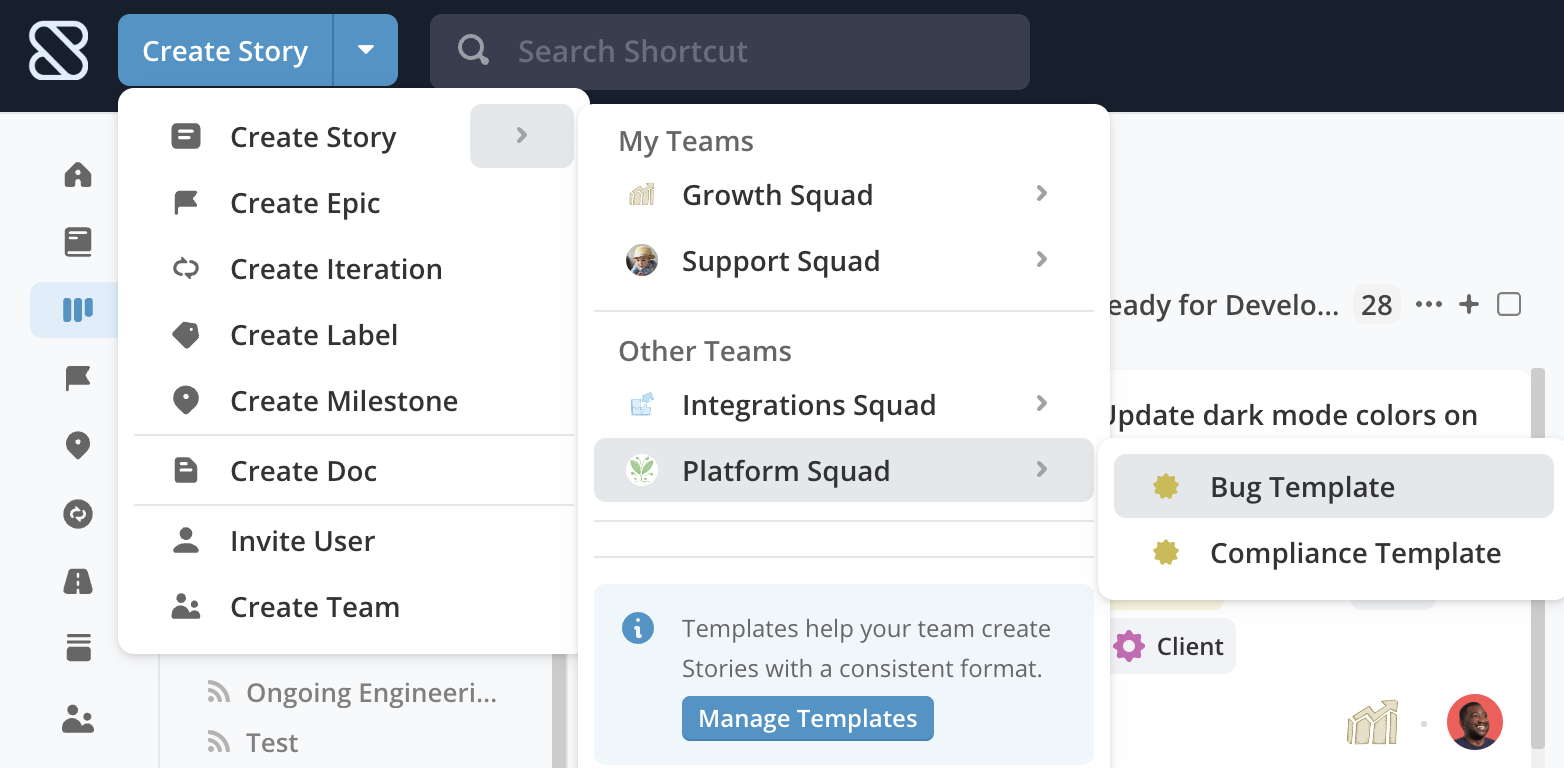Click the Support Squad avatar icon
The image size is (1564, 768).
click(642, 261)
